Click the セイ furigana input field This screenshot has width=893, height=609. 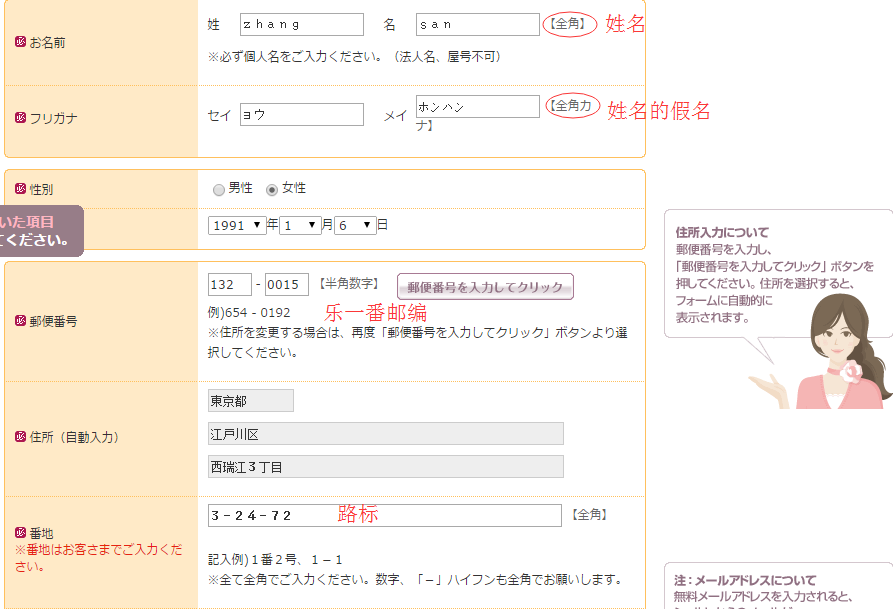click(x=301, y=115)
